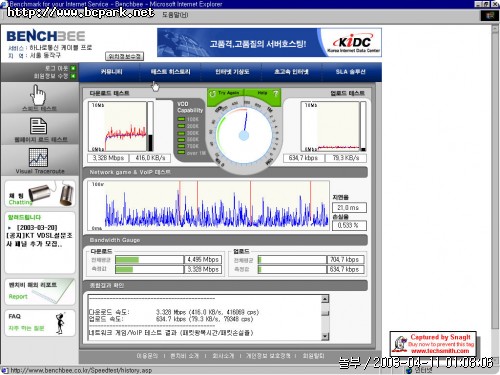
Task: Click the 0,533 % packet loss field
Action: pos(349,225)
